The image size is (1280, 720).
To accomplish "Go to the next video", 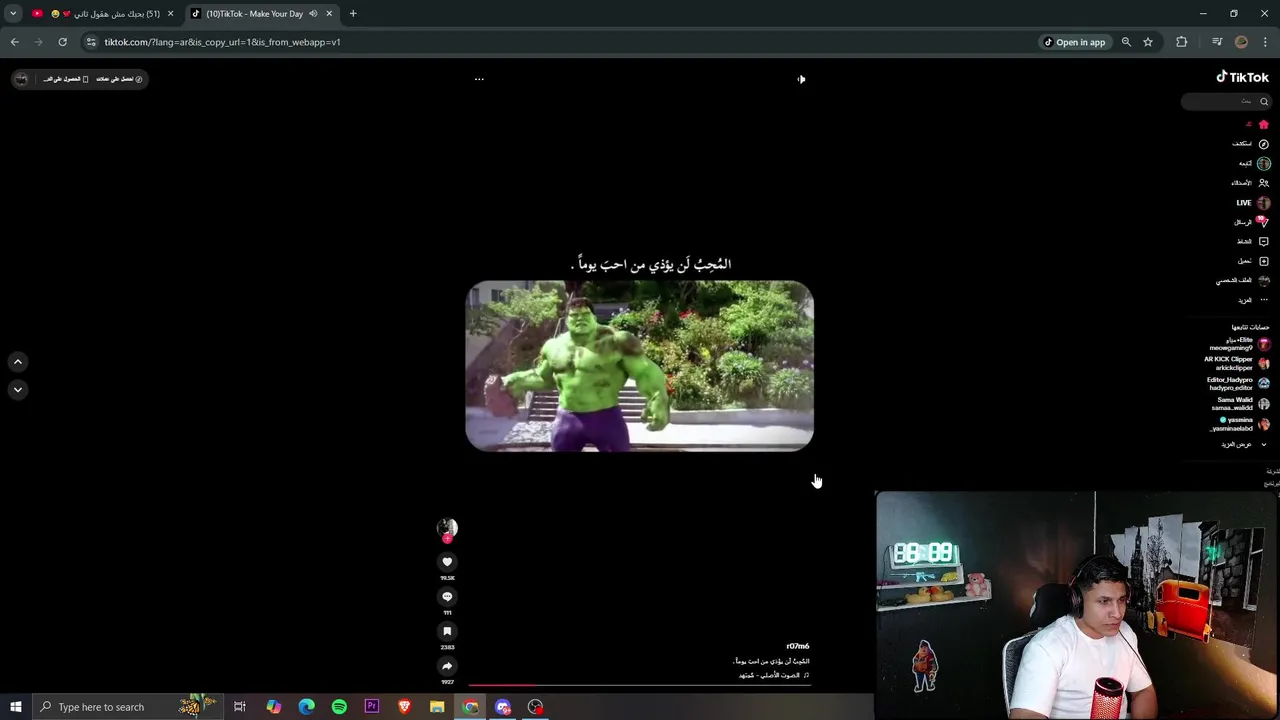I will (x=18, y=390).
